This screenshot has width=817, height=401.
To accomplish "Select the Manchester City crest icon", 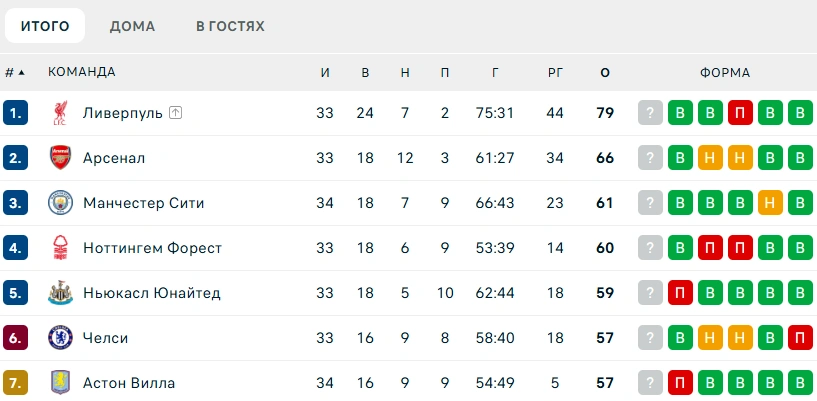I will [x=60, y=203].
